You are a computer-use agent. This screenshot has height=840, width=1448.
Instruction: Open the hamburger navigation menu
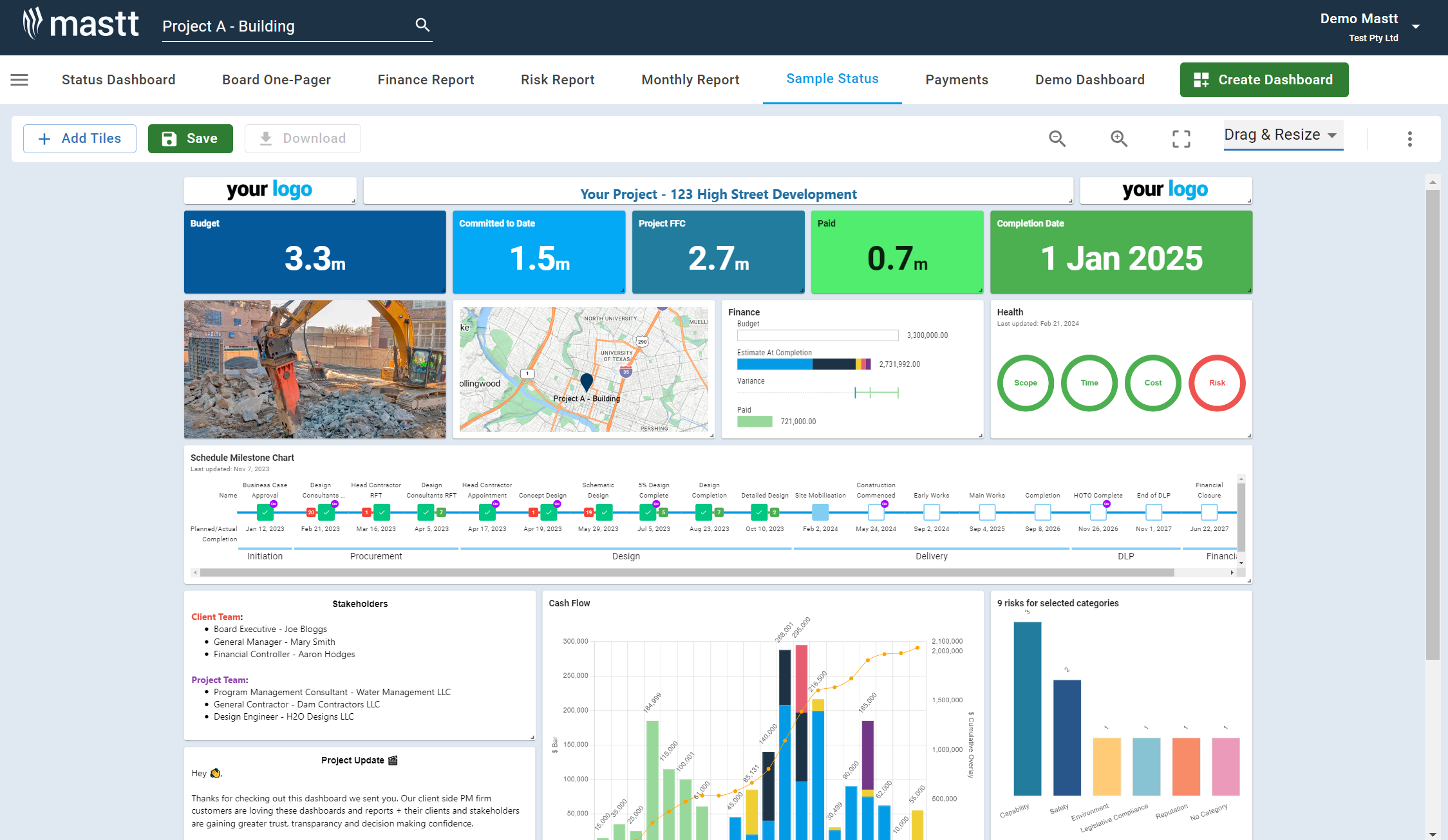[19, 79]
